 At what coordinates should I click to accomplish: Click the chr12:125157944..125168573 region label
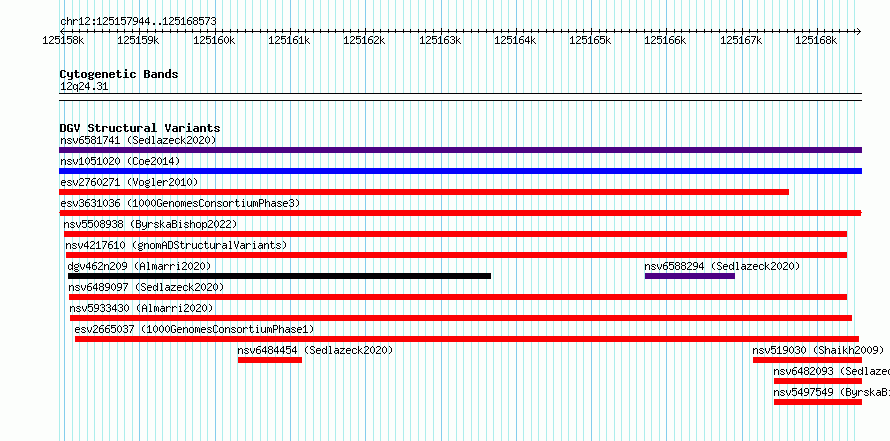click(x=138, y=22)
